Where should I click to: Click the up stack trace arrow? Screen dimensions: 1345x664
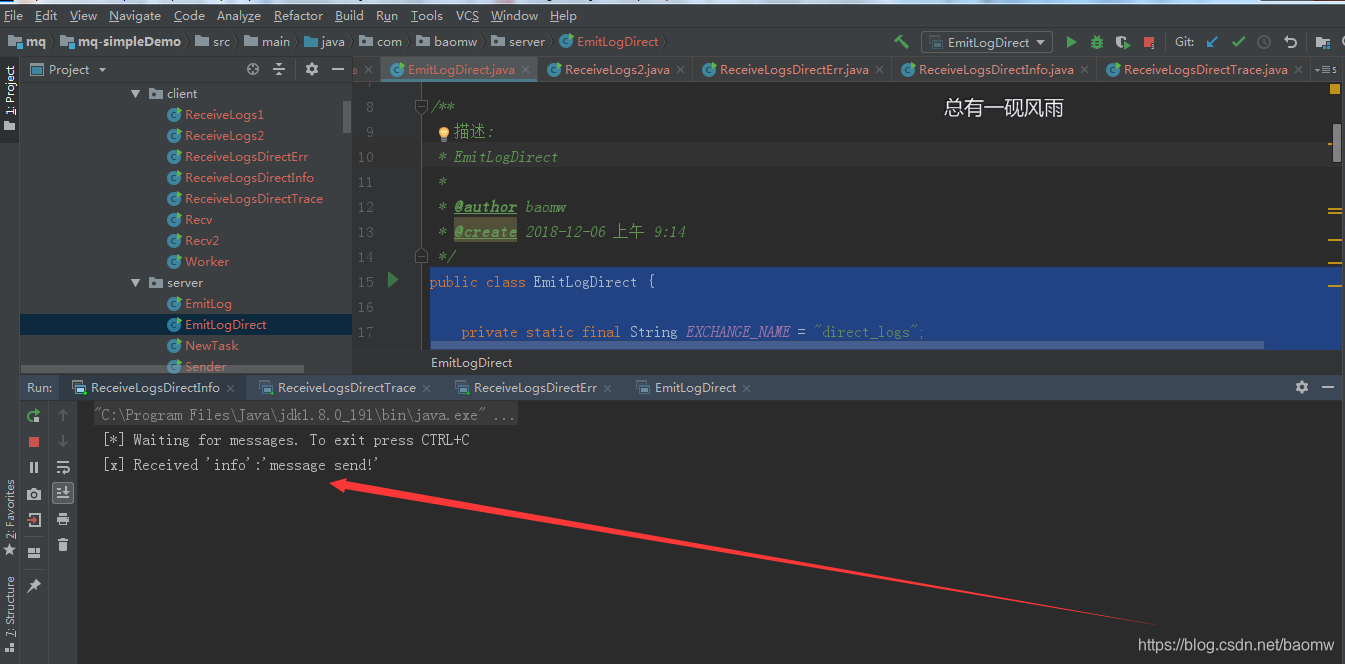[63, 415]
